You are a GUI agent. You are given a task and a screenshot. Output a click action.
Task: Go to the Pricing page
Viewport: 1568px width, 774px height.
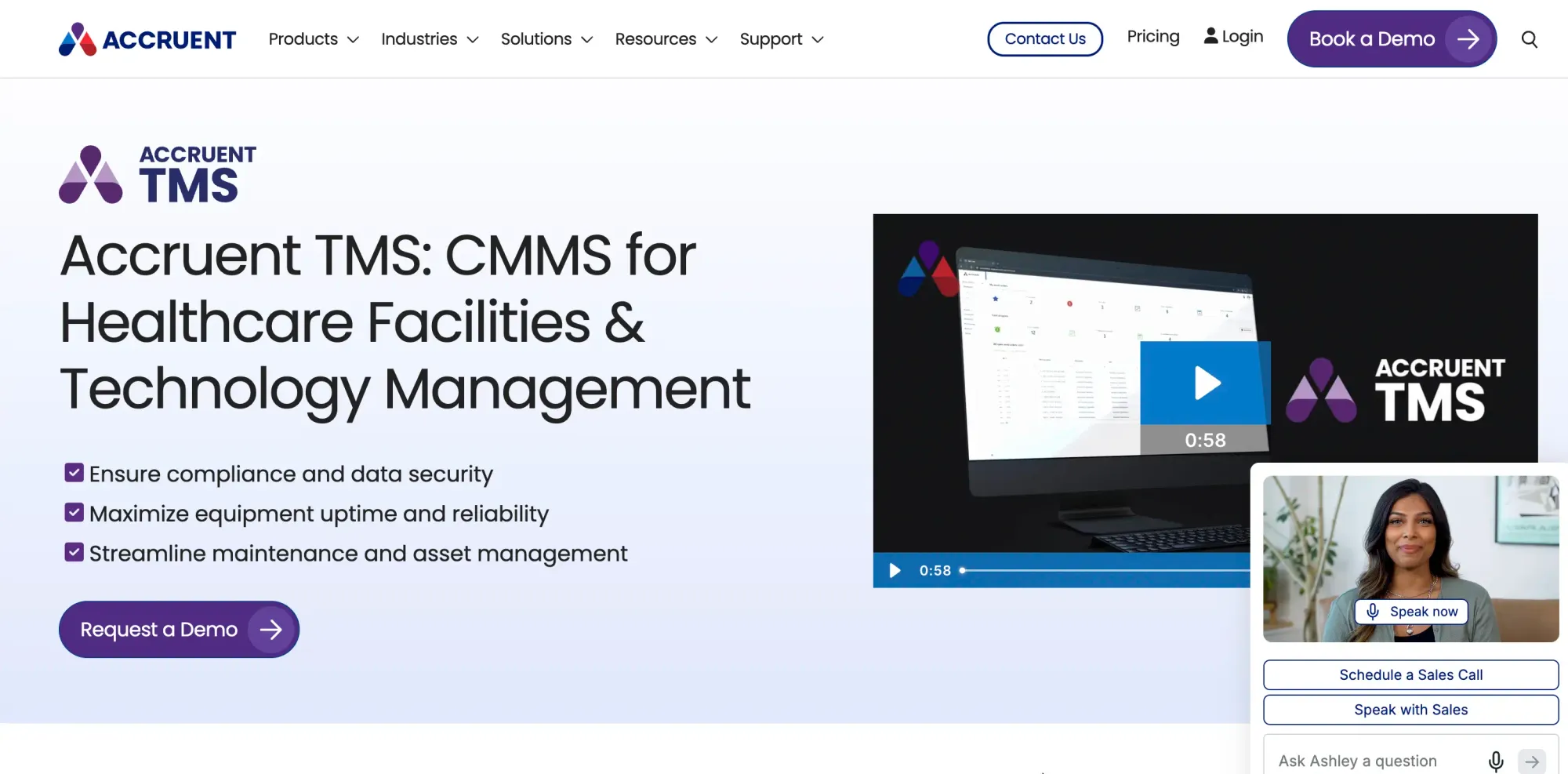(1152, 37)
